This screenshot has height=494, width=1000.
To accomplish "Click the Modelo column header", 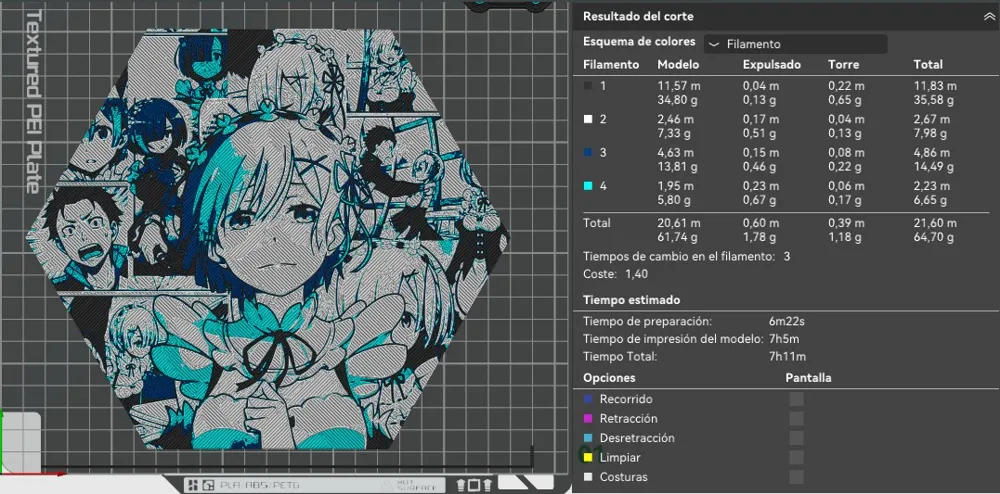I will tap(678, 64).
